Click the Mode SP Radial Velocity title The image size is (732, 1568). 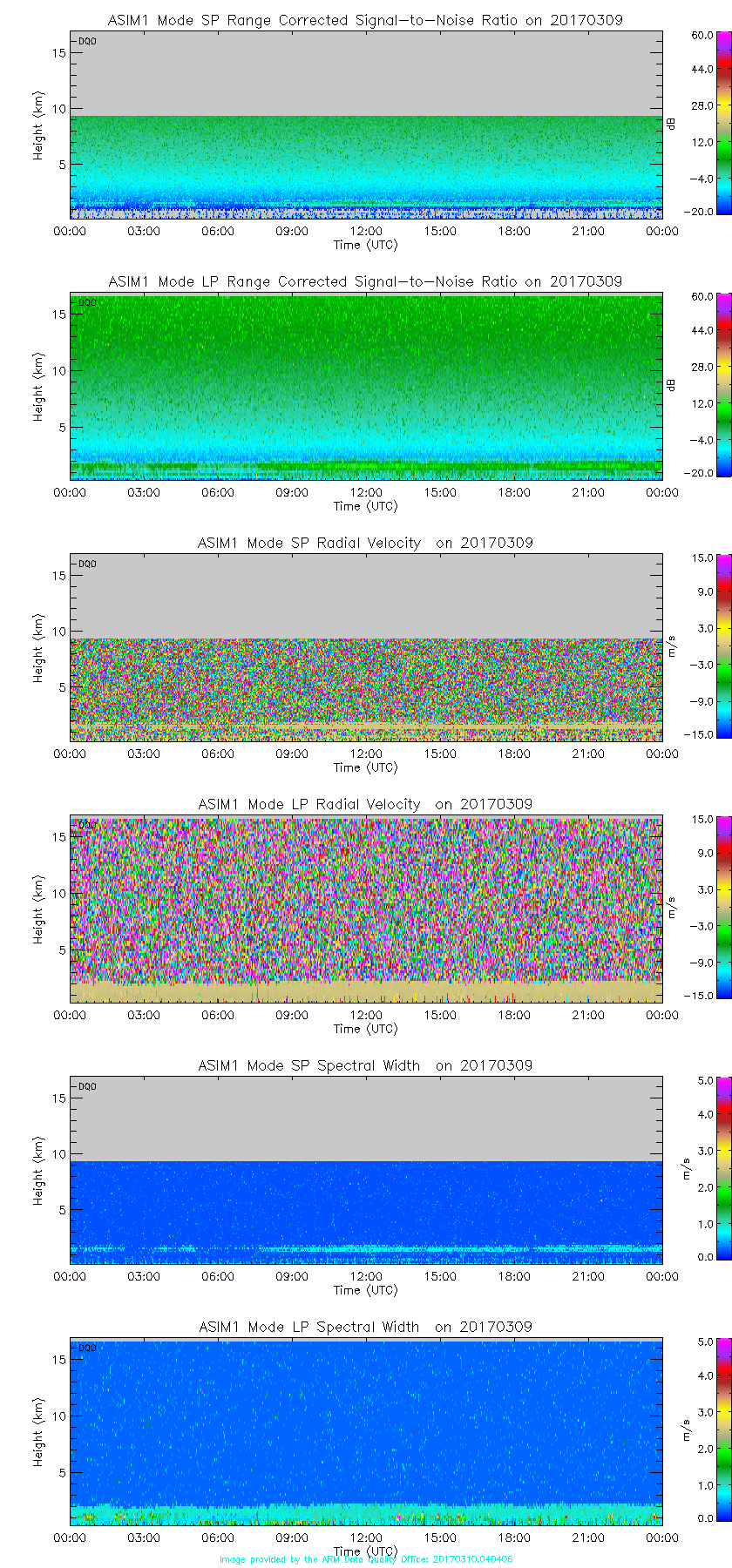[365, 543]
